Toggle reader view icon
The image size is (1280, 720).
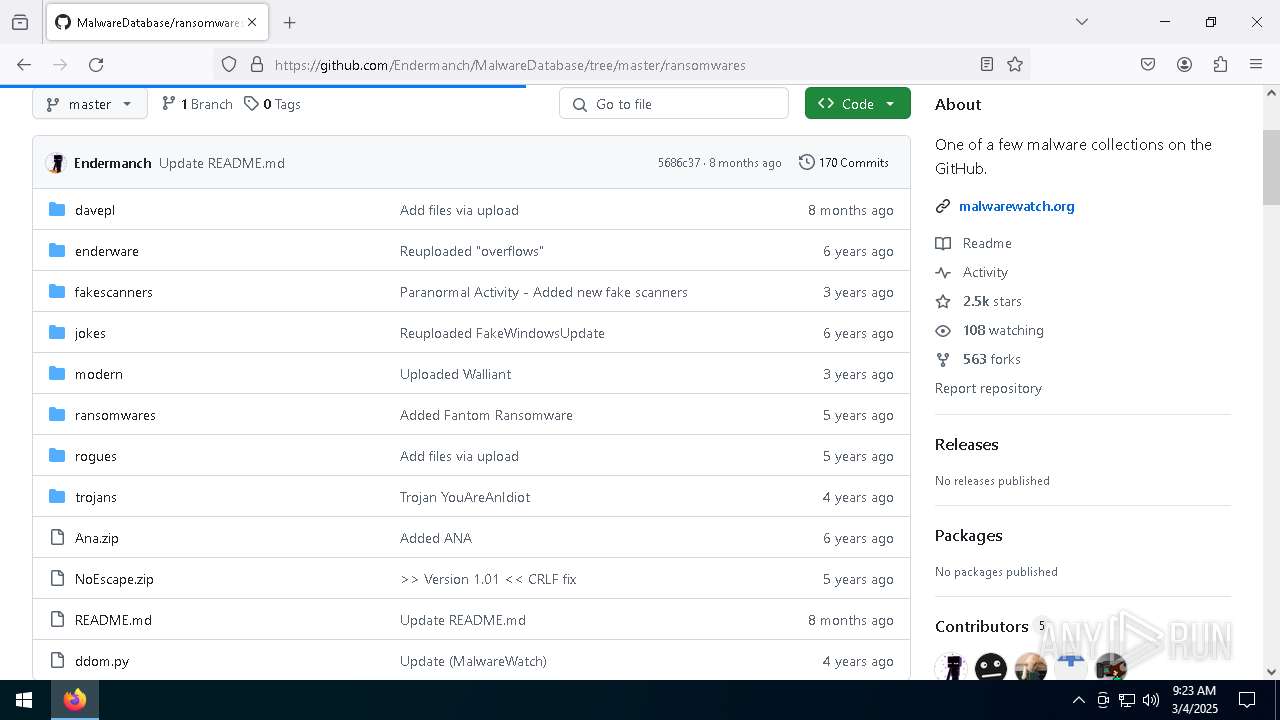coord(987,64)
